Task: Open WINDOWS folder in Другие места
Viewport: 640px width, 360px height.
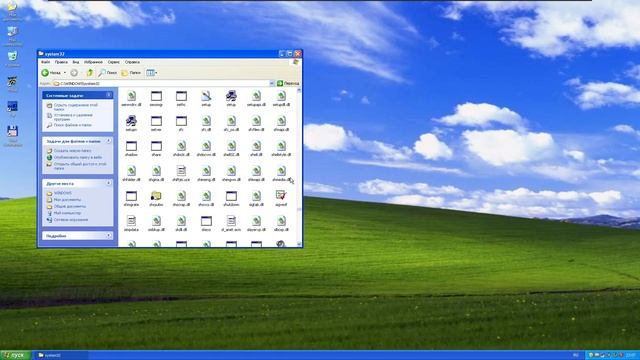Action: 62,193
